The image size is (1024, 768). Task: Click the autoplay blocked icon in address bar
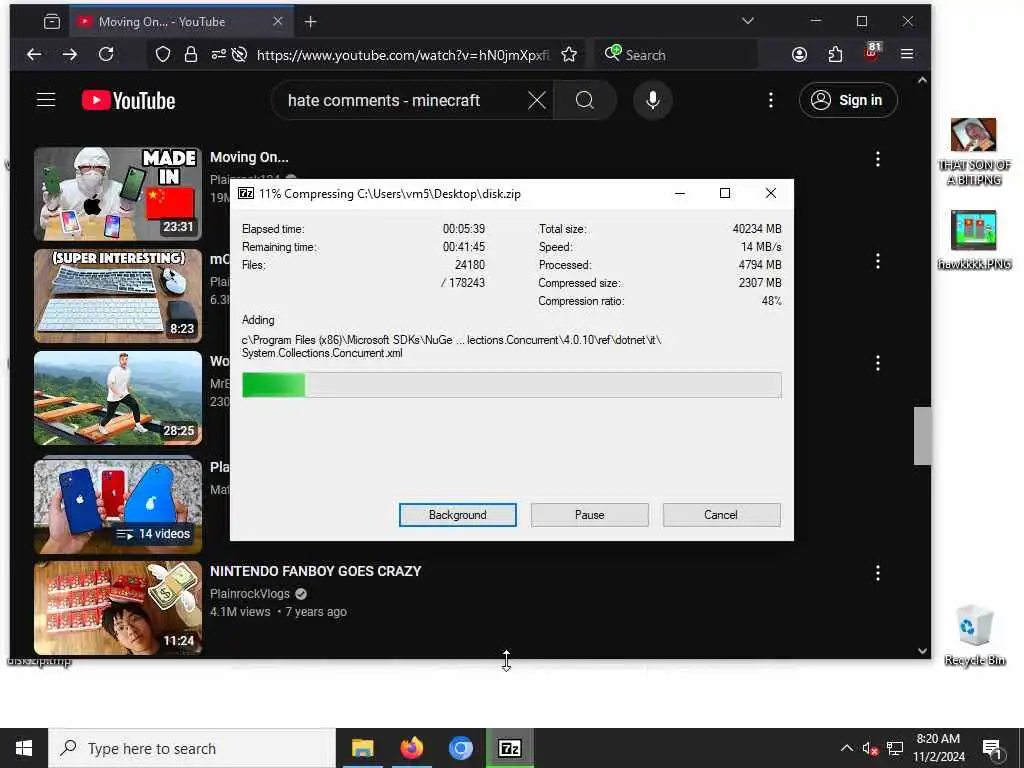click(239, 55)
